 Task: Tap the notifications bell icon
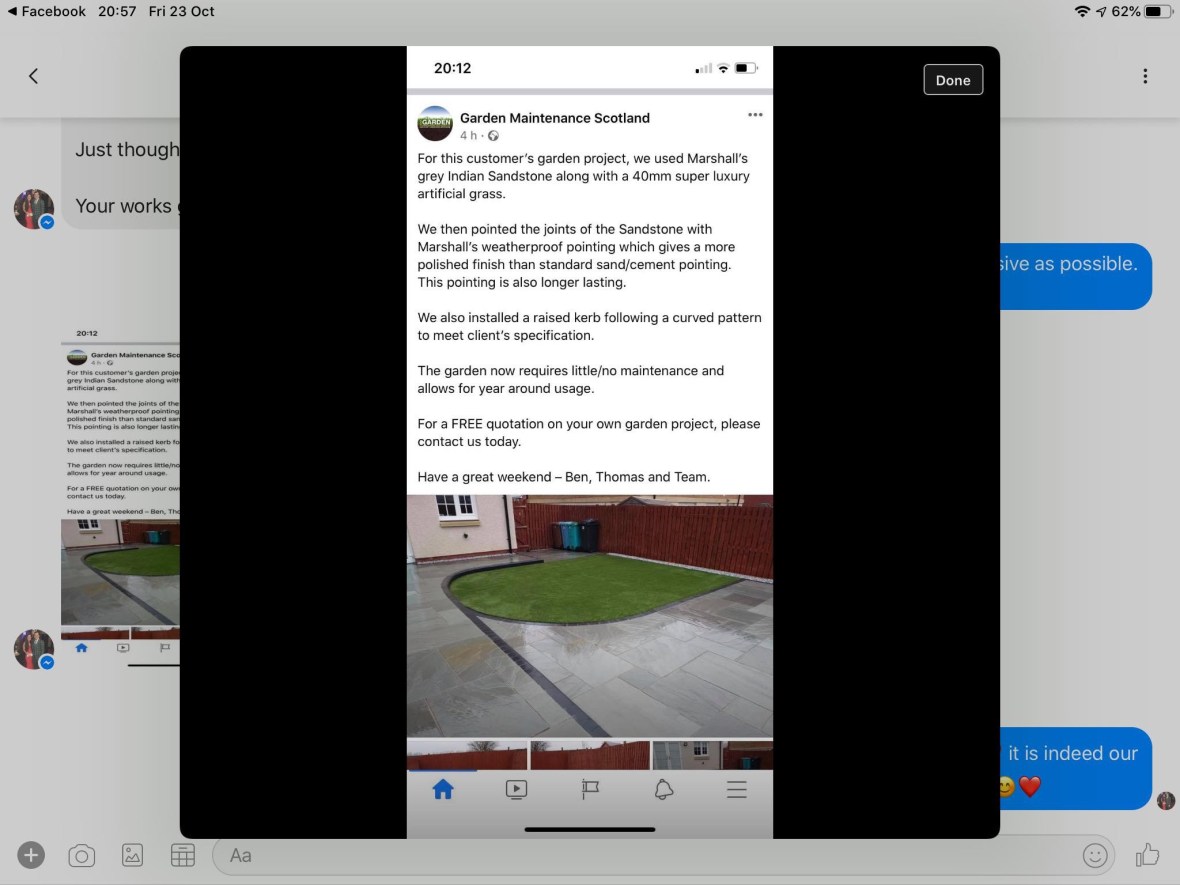663,790
